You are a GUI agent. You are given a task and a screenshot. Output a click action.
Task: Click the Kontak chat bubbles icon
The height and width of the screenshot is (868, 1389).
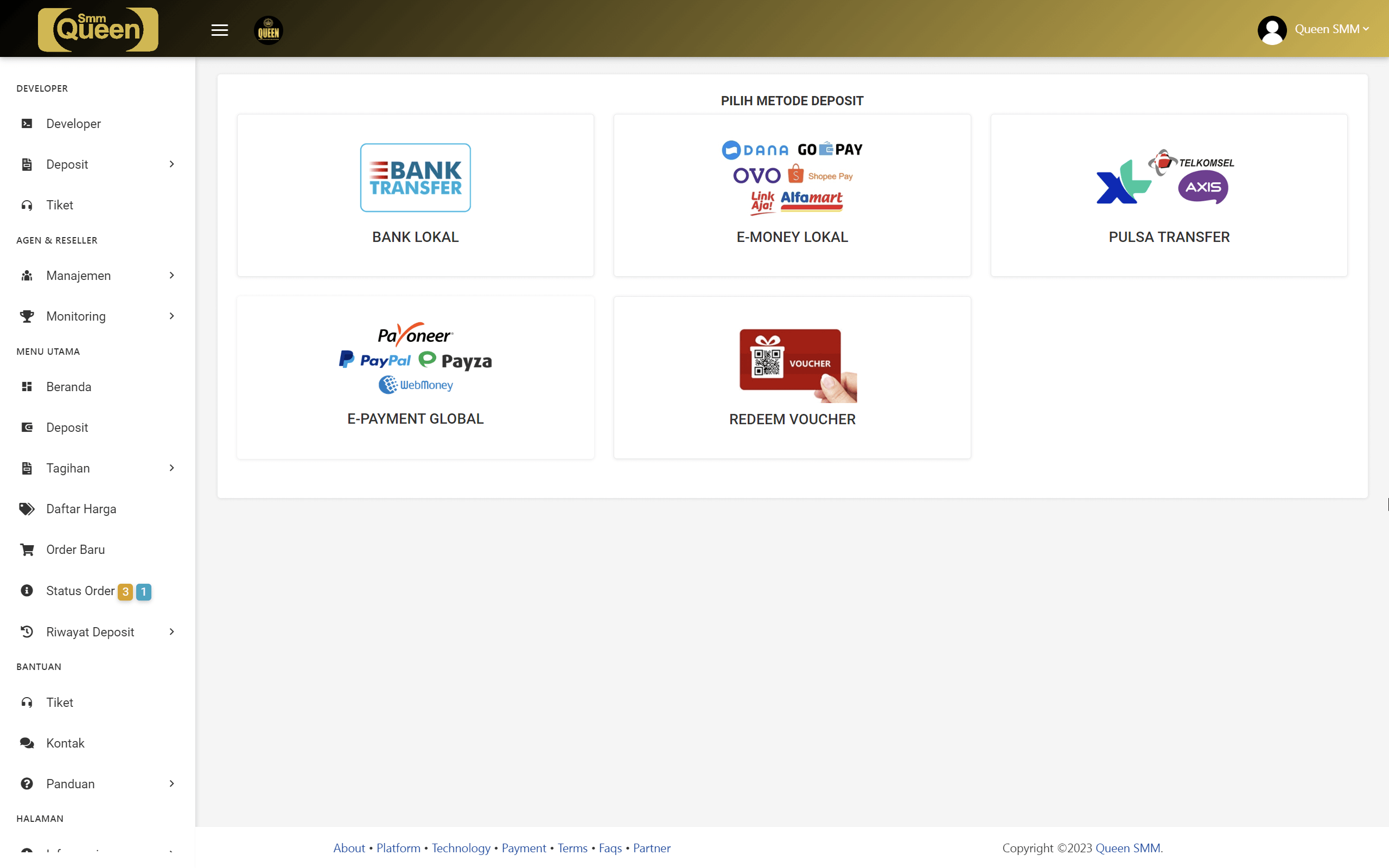click(27, 743)
